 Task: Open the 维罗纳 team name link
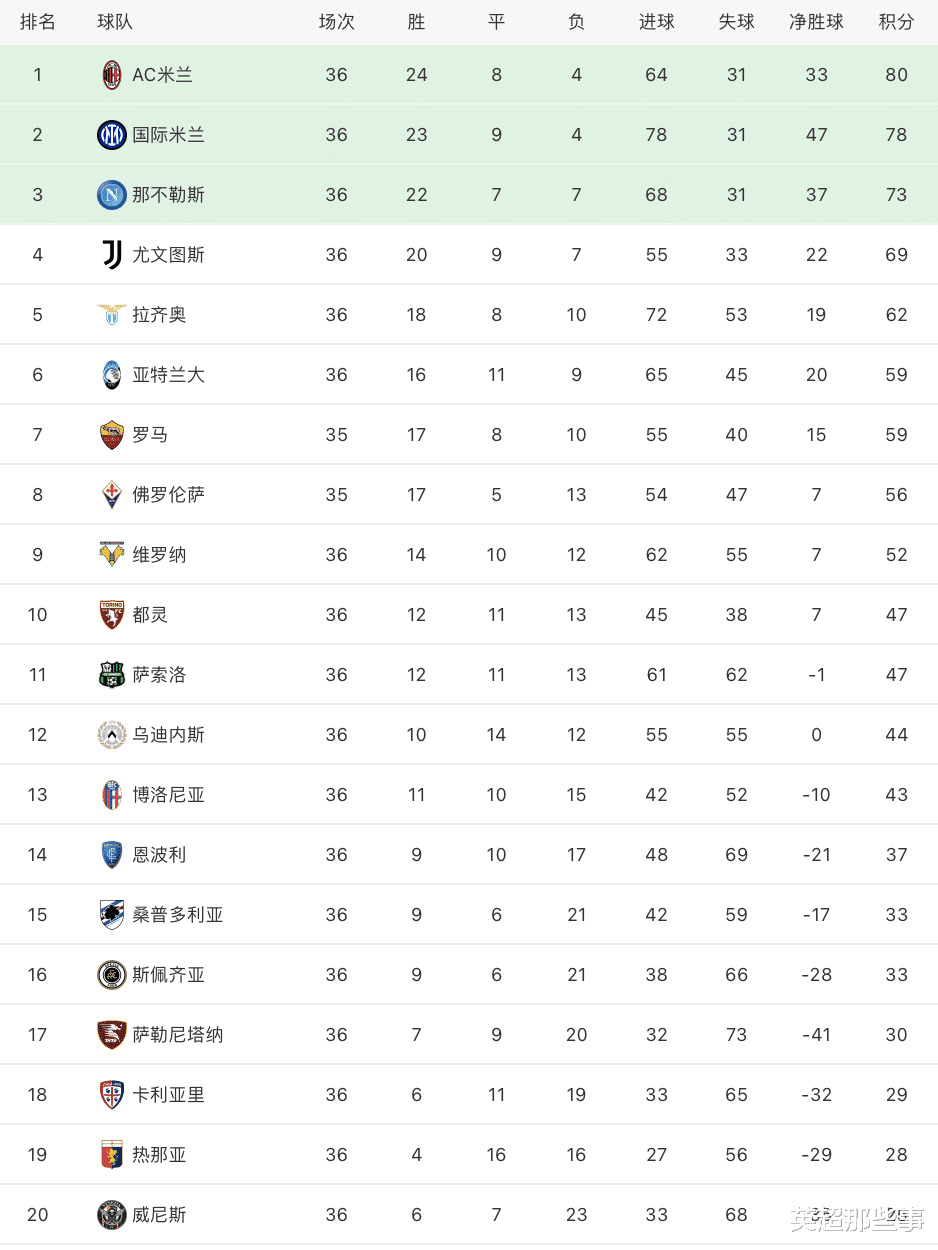159,555
